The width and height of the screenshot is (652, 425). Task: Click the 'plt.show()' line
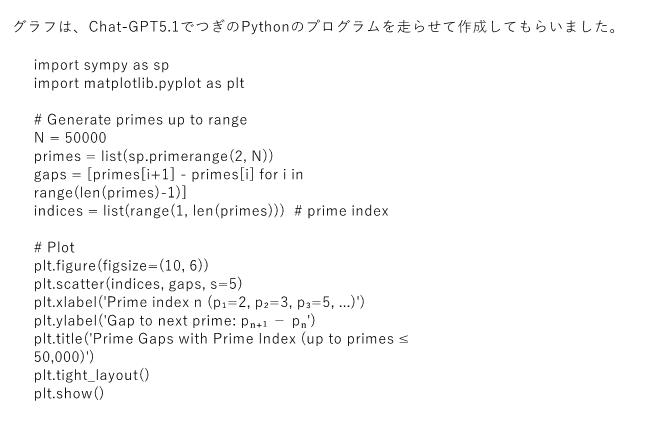click(x=69, y=393)
